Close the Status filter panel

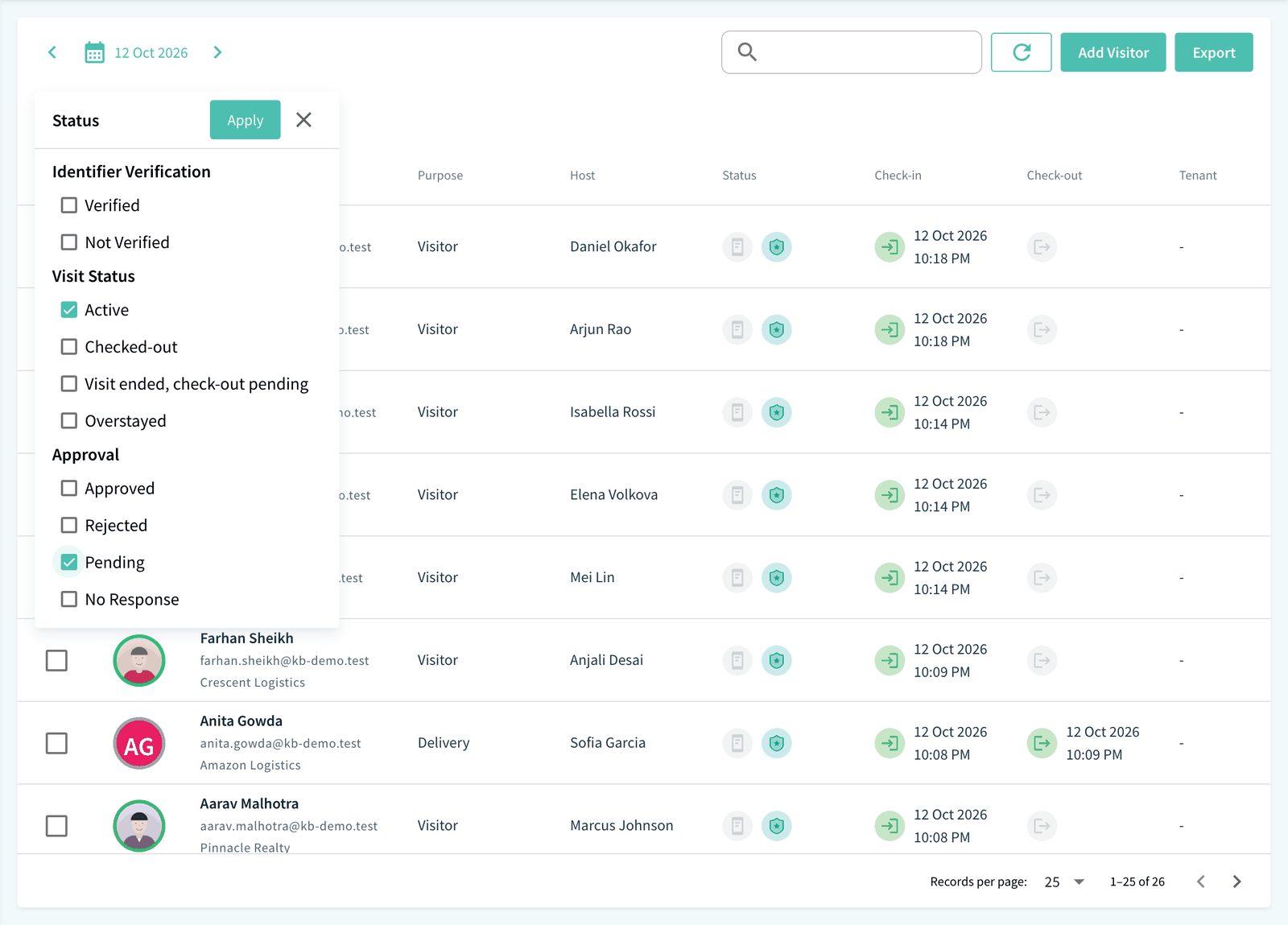point(303,120)
